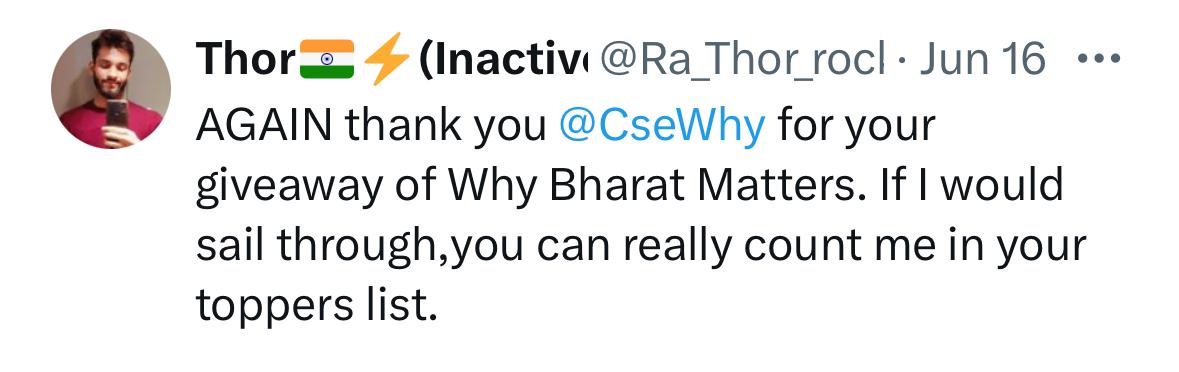1179x372 pixels.
Task: Click the word AGAIN in tweet
Action: (x=263, y=125)
